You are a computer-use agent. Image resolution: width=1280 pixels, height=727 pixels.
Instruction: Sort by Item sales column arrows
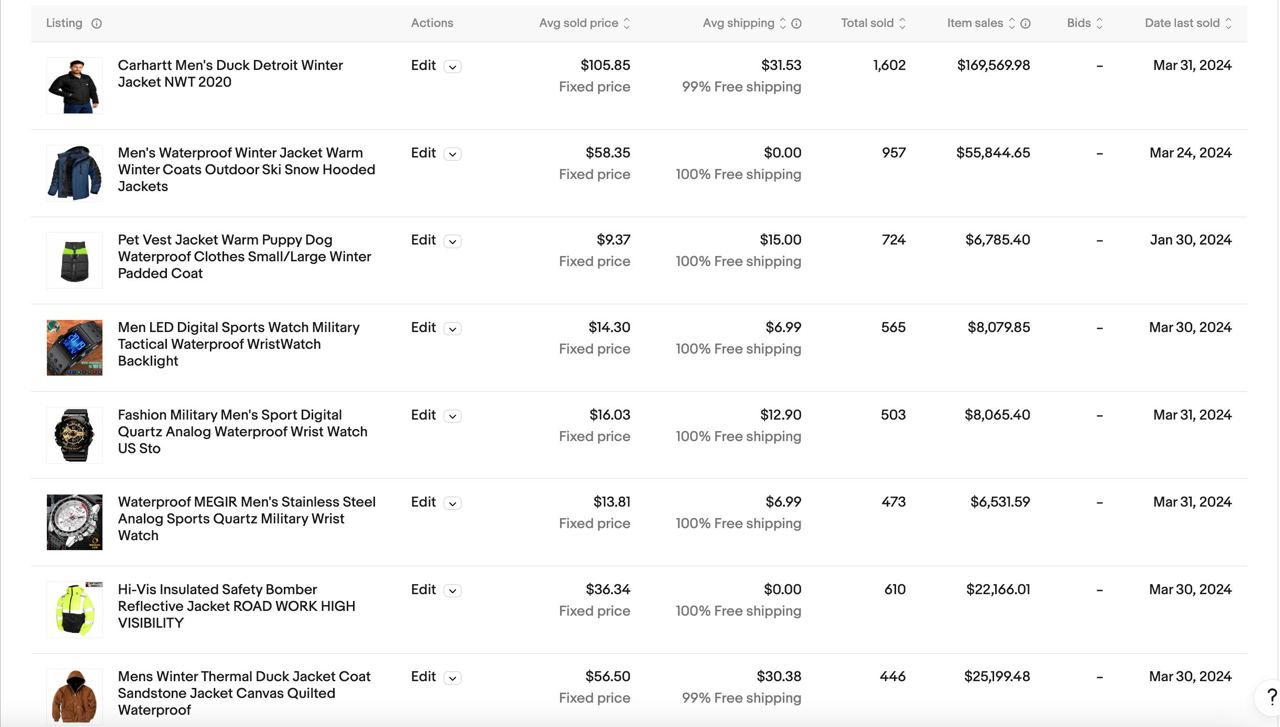pos(1012,23)
